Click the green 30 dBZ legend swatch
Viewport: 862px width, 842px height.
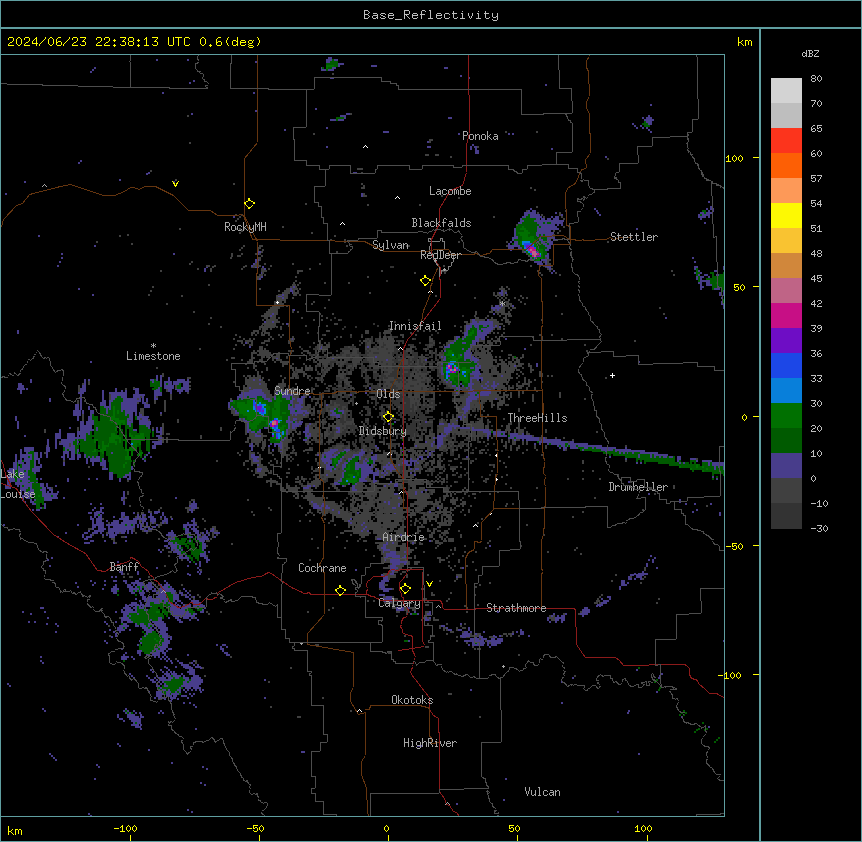point(786,416)
